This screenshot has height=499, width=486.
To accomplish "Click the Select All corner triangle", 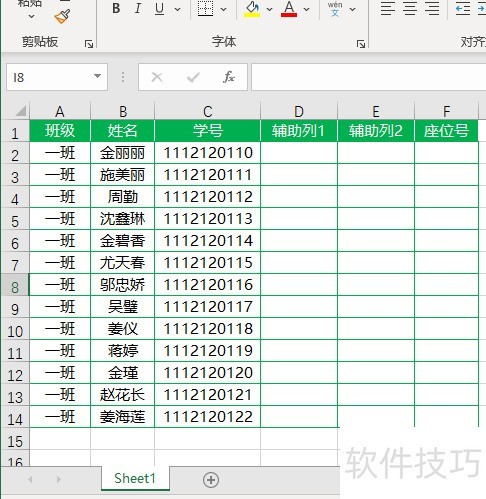I will 21,111.
